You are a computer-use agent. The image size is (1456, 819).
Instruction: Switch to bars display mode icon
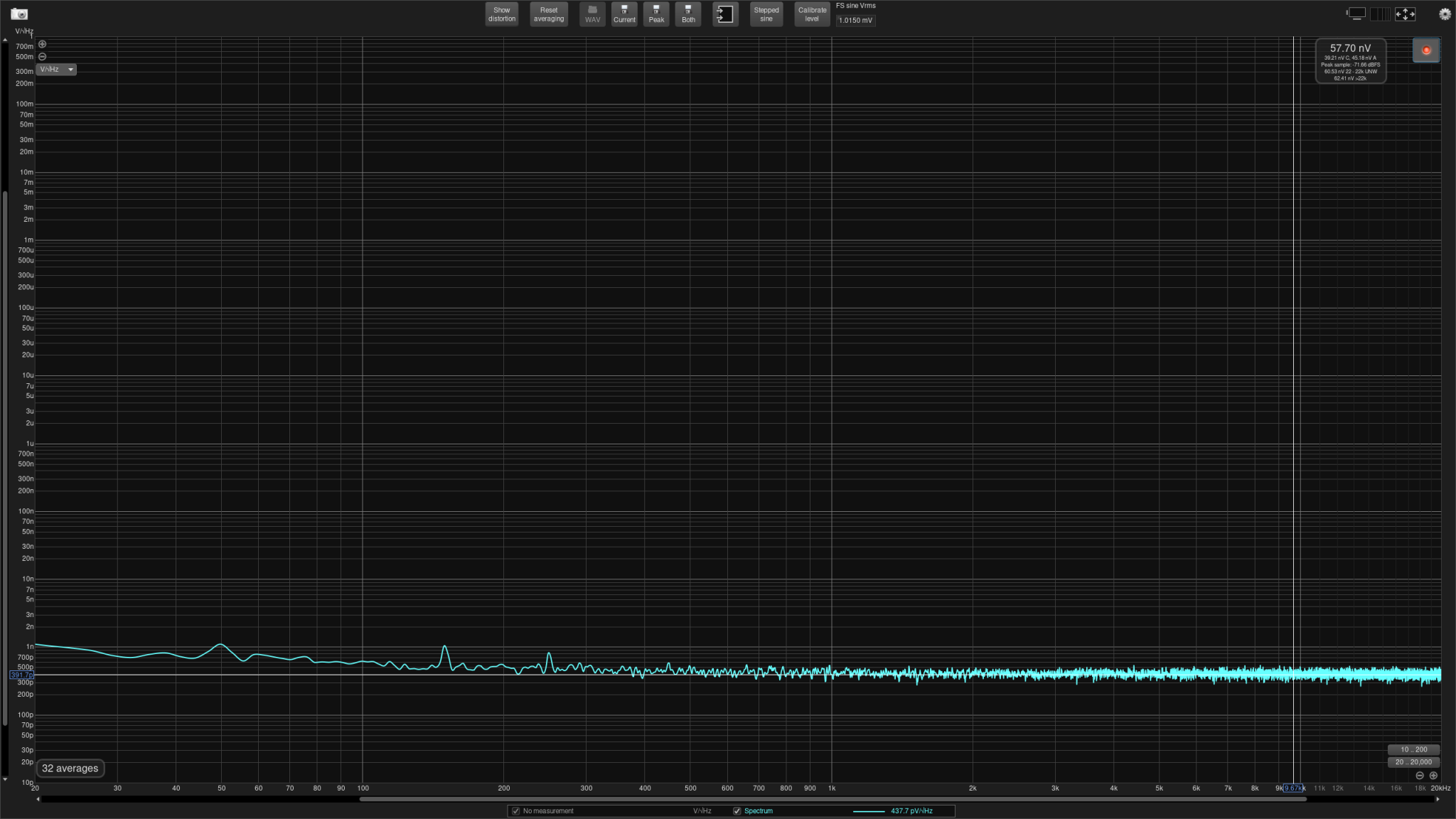coord(1380,14)
